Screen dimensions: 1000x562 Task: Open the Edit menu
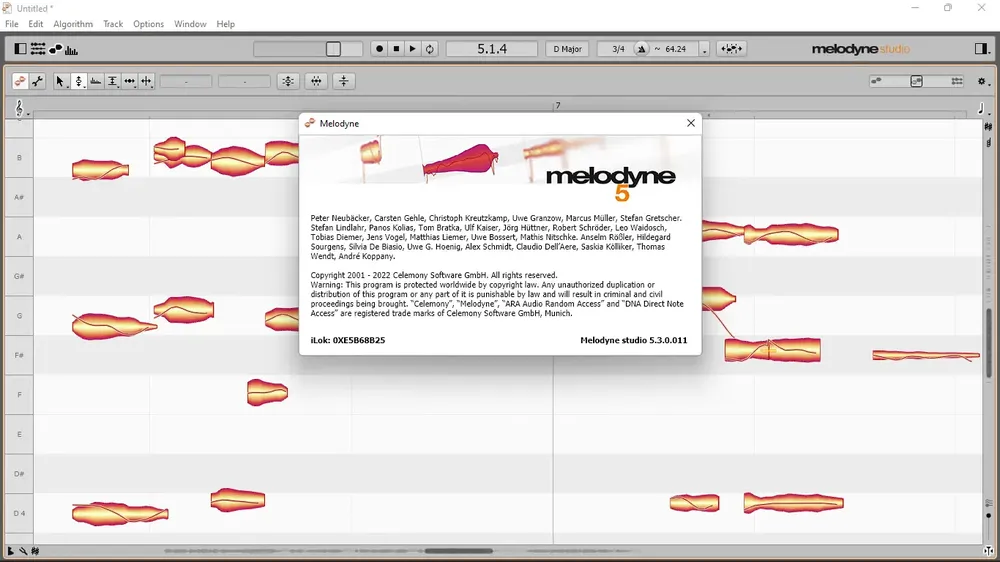pos(36,24)
